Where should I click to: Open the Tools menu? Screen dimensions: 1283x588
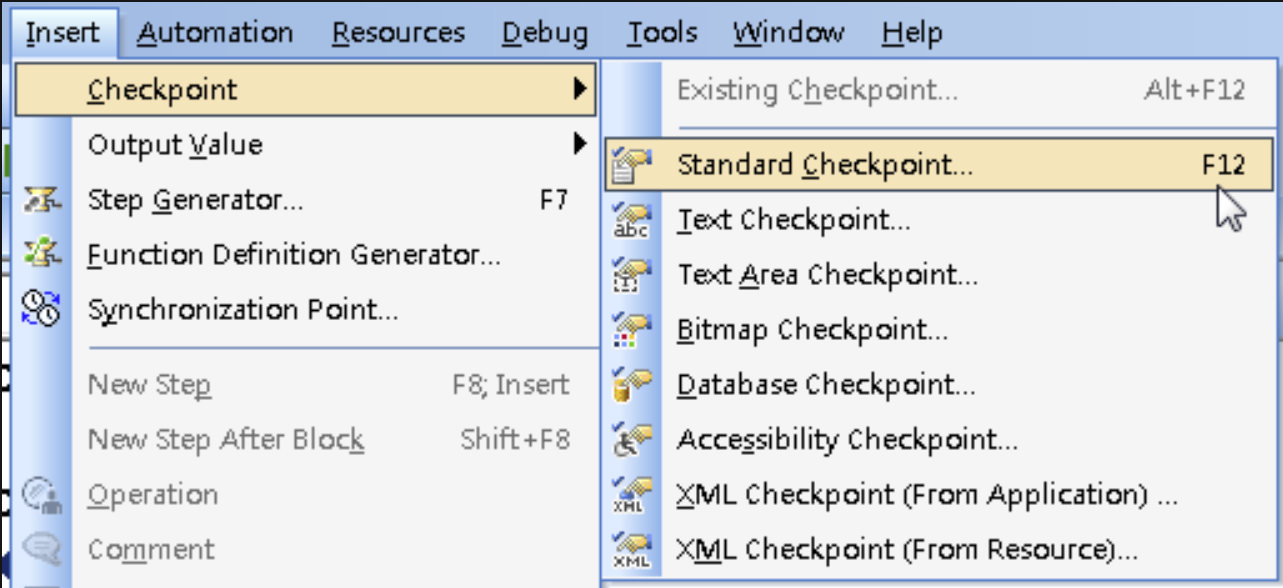(x=661, y=33)
